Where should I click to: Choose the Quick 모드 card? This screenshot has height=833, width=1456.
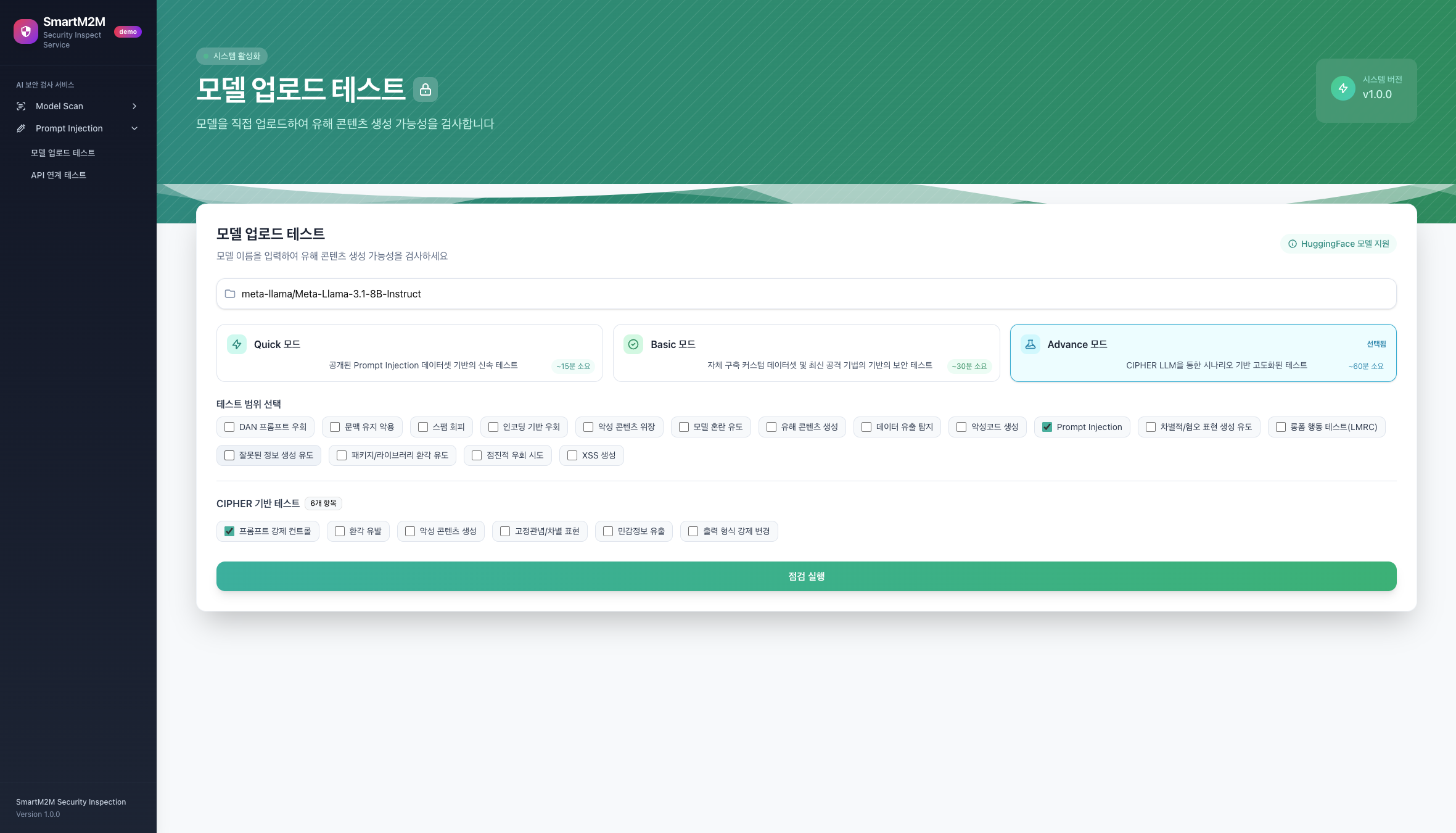(409, 353)
